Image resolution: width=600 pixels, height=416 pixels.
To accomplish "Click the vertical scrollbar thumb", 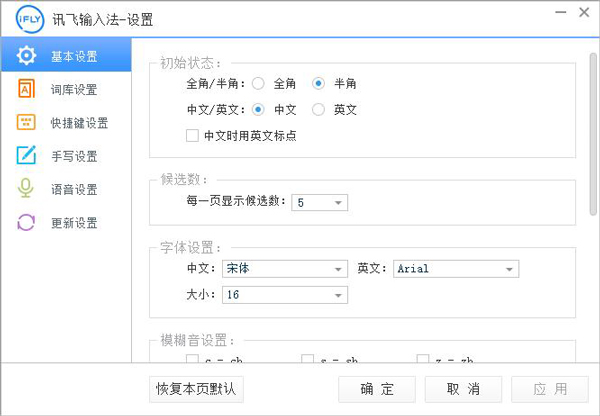I will point(593,134).
